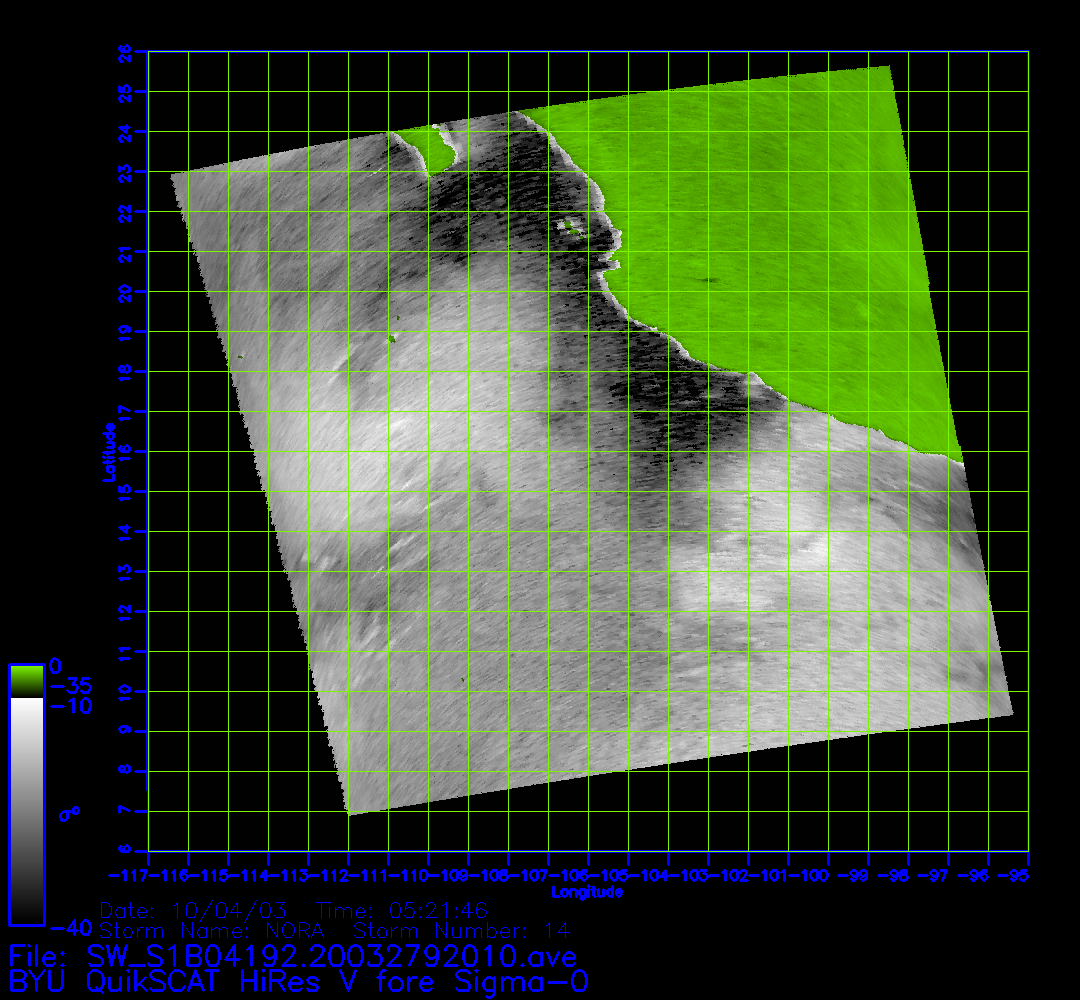Click the green land swatch on the colorbar
Image resolution: width=1080 pixels, height=1000 pixels.
coord(26,681)
